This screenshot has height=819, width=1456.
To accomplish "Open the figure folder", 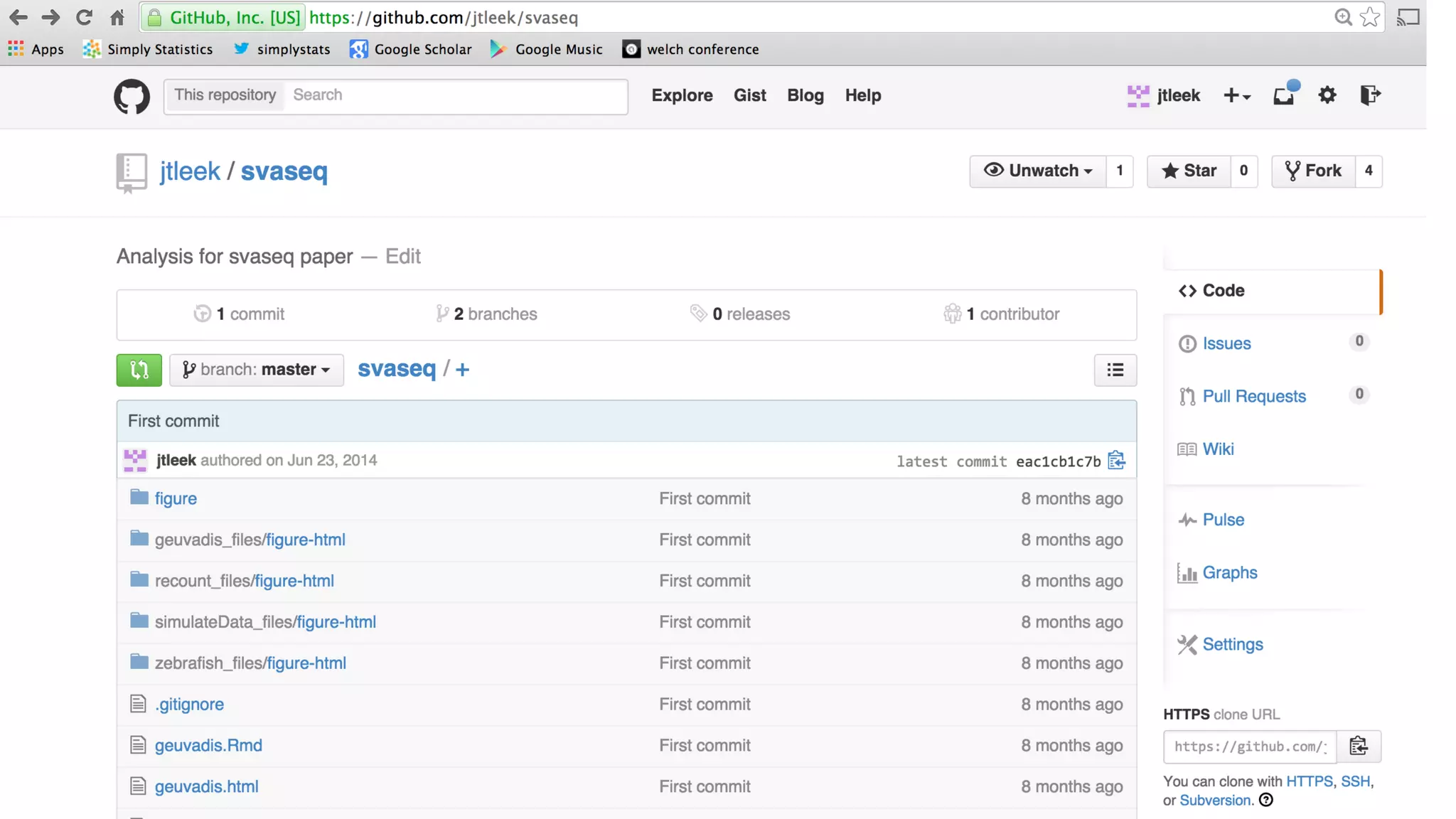I will pyautogui.click(x=176, y=498).
